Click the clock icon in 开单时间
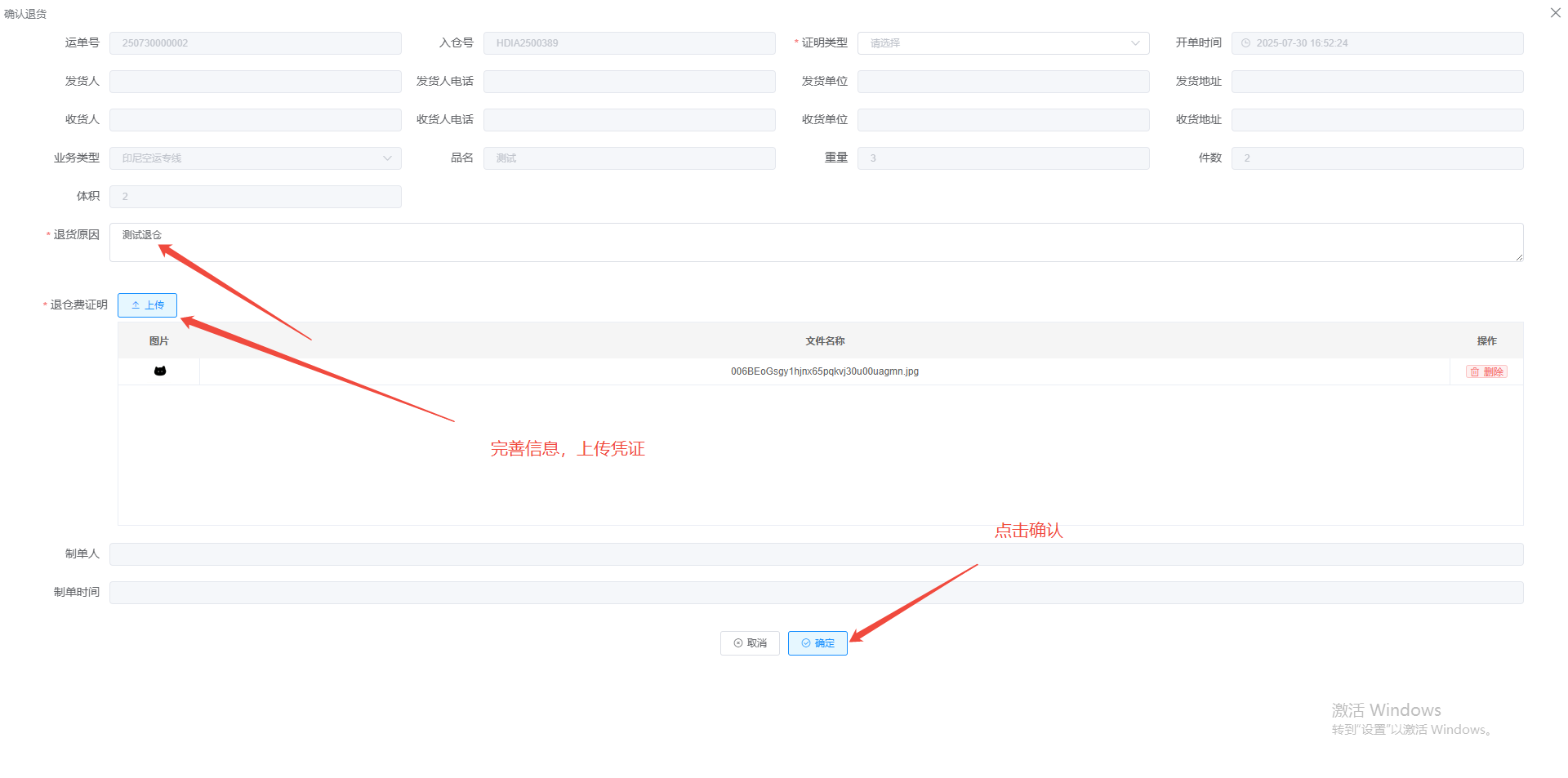1568x778 pixels. (x=1245, y=43)
